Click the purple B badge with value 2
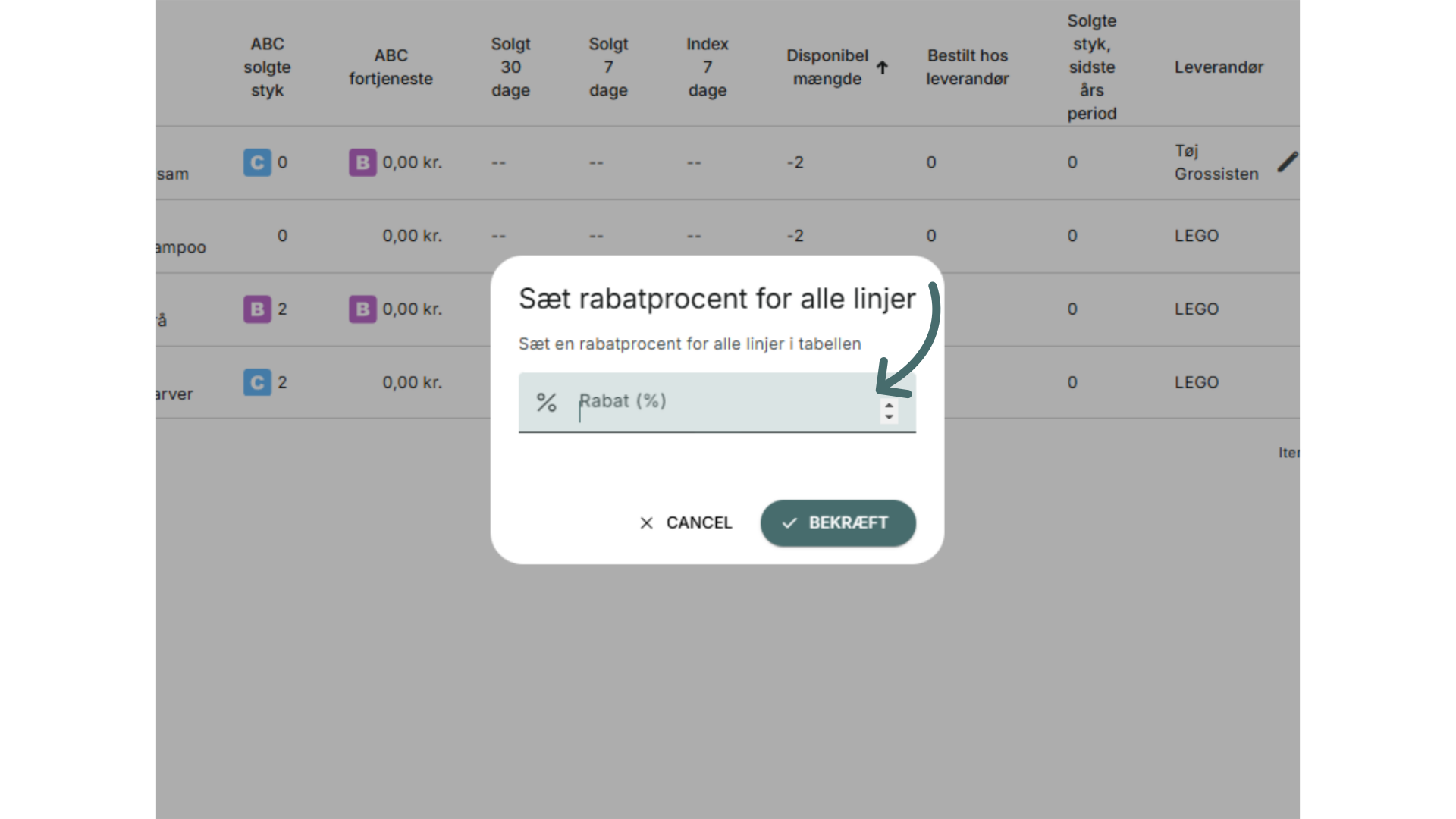 pyautogui.click(x=257, y=309)
